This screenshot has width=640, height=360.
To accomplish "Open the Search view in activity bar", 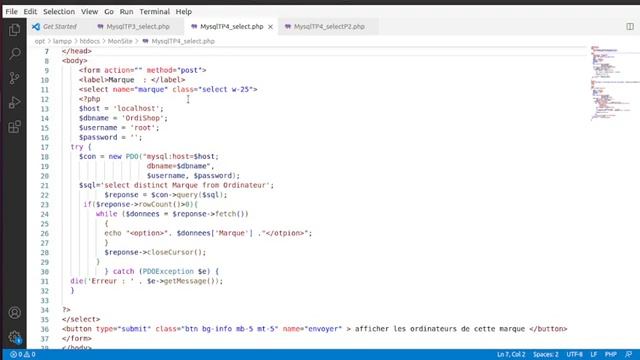I will 14,53.
